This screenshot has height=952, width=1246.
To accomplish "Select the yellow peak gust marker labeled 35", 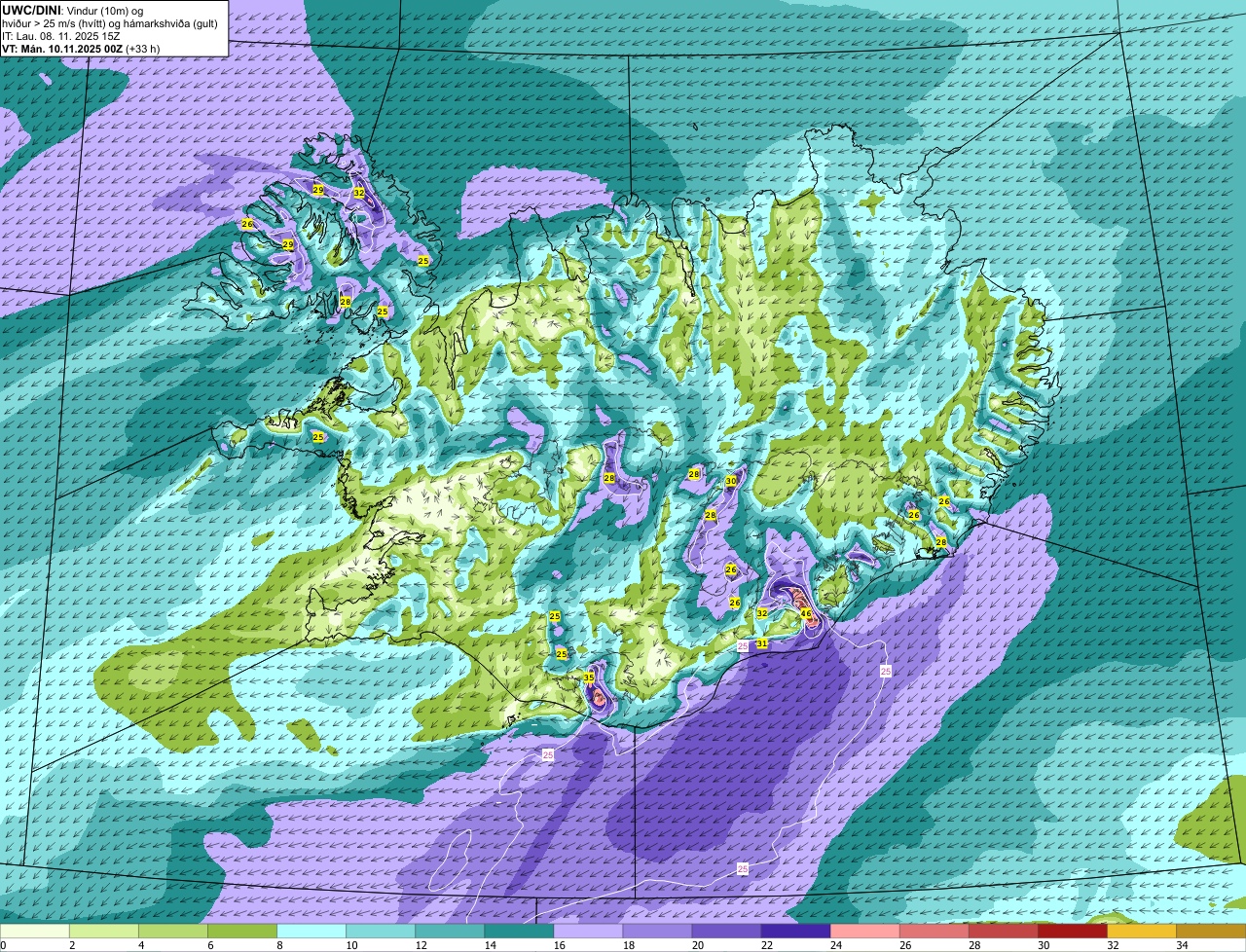I will coord(589,677).
